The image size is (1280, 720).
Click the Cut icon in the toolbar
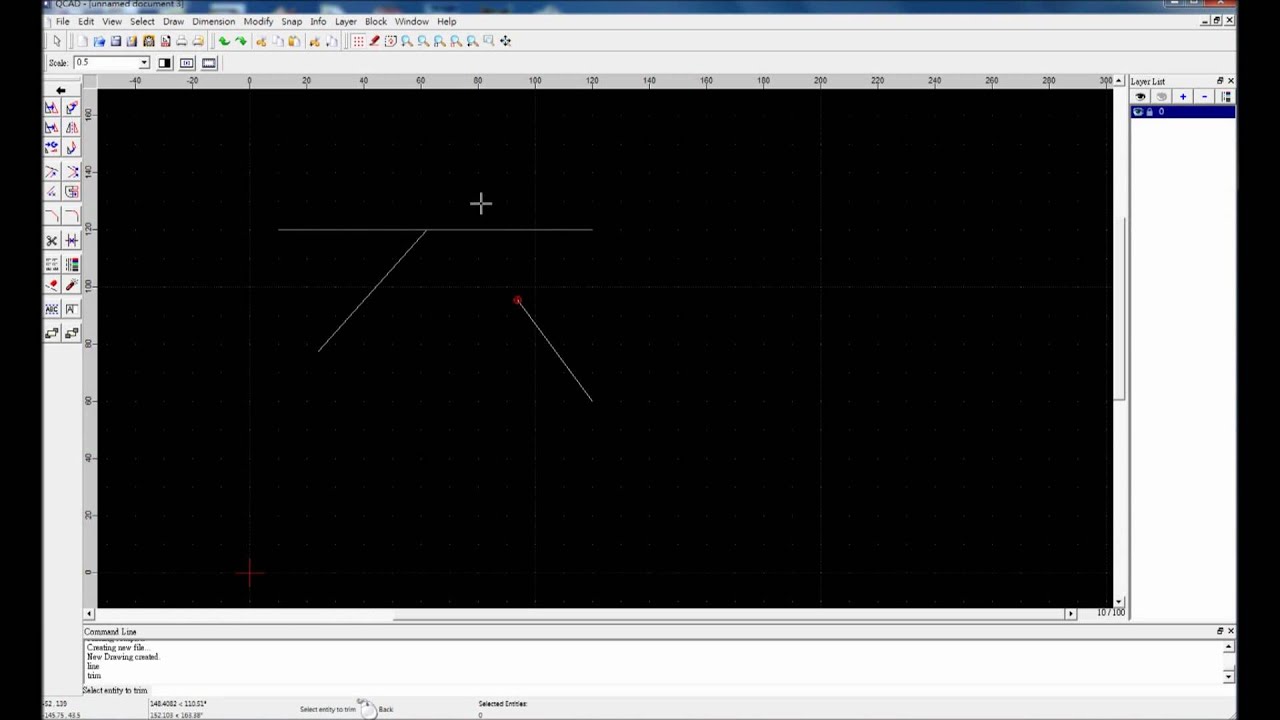coord(261,41)
